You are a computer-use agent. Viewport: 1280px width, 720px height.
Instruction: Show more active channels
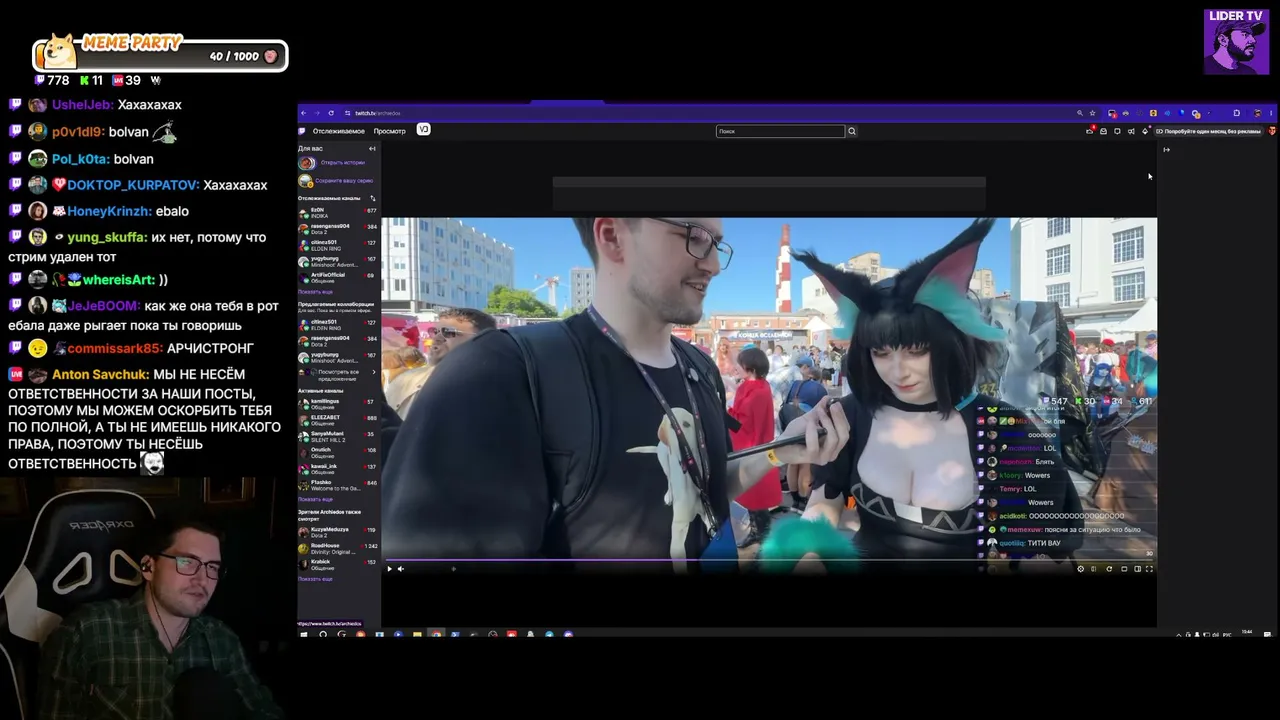[315, 499]
